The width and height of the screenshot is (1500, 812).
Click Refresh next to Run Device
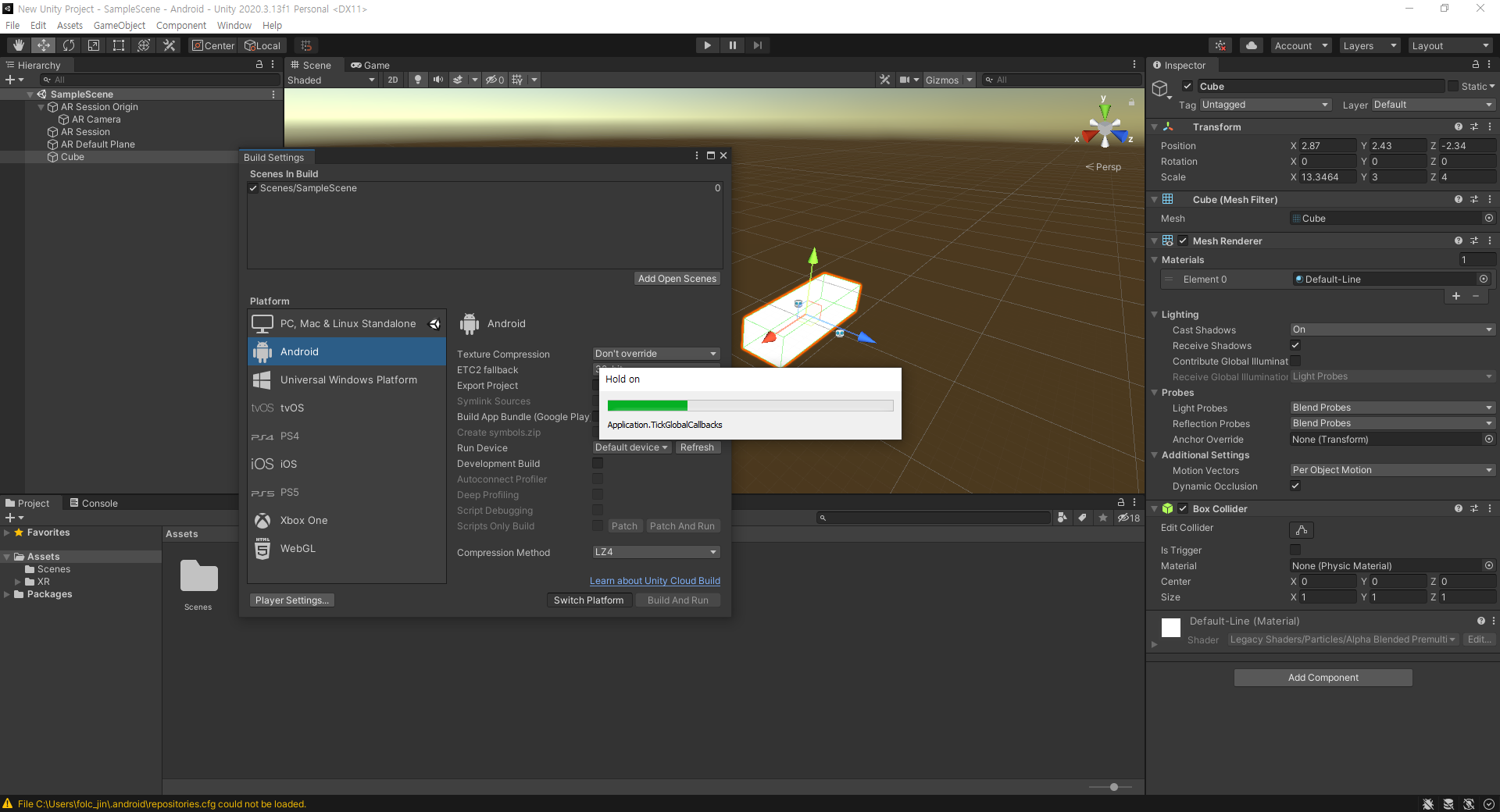click(x=697, y=447)
